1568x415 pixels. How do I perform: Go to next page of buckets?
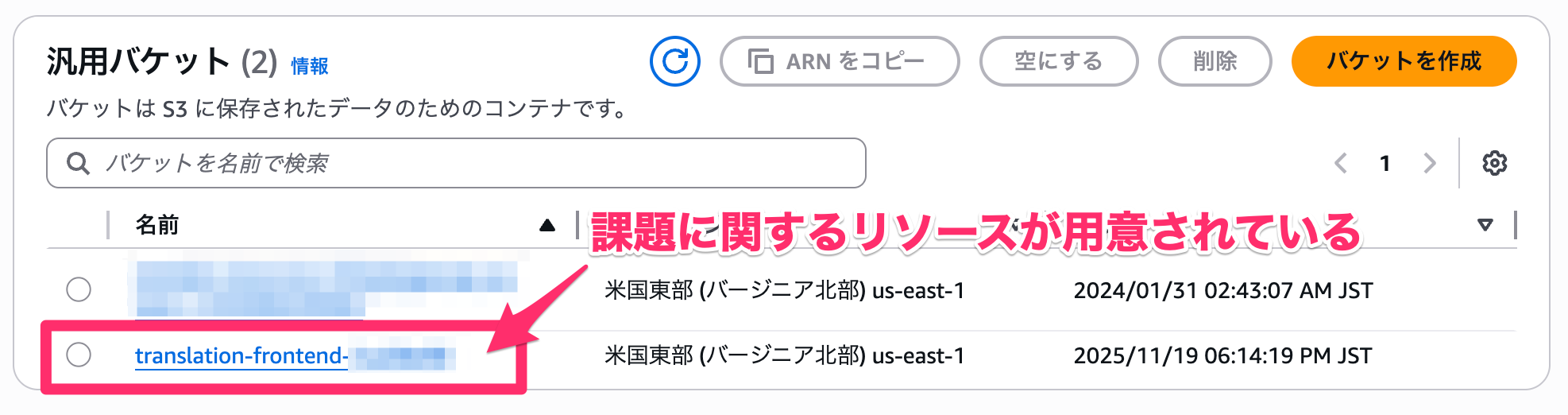point(1430,163)
